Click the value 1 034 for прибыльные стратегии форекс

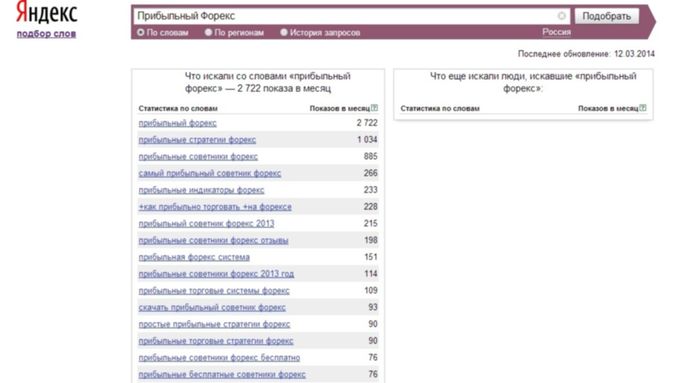367,140
